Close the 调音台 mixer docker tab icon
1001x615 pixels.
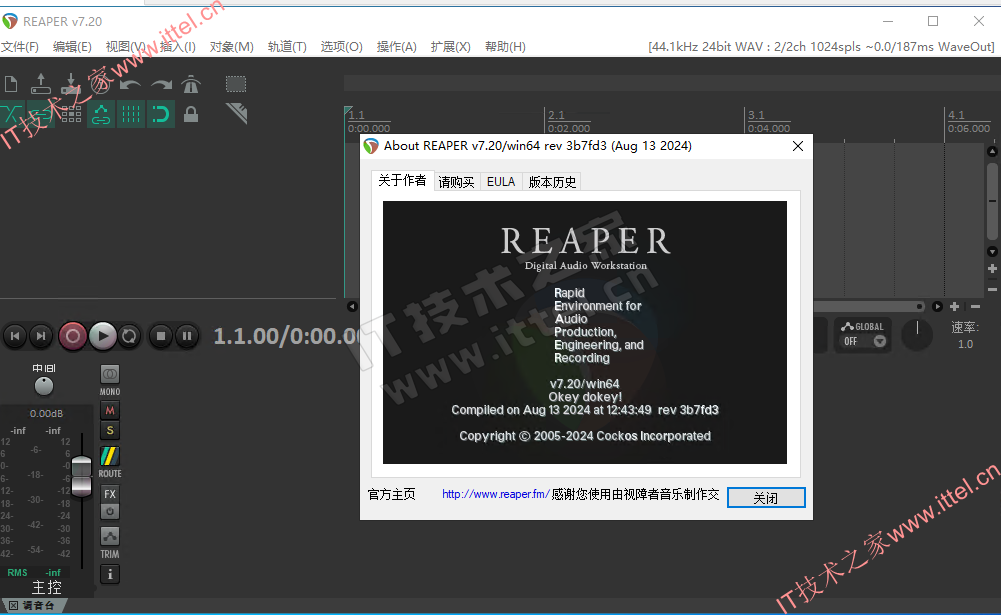pos(13,605)
